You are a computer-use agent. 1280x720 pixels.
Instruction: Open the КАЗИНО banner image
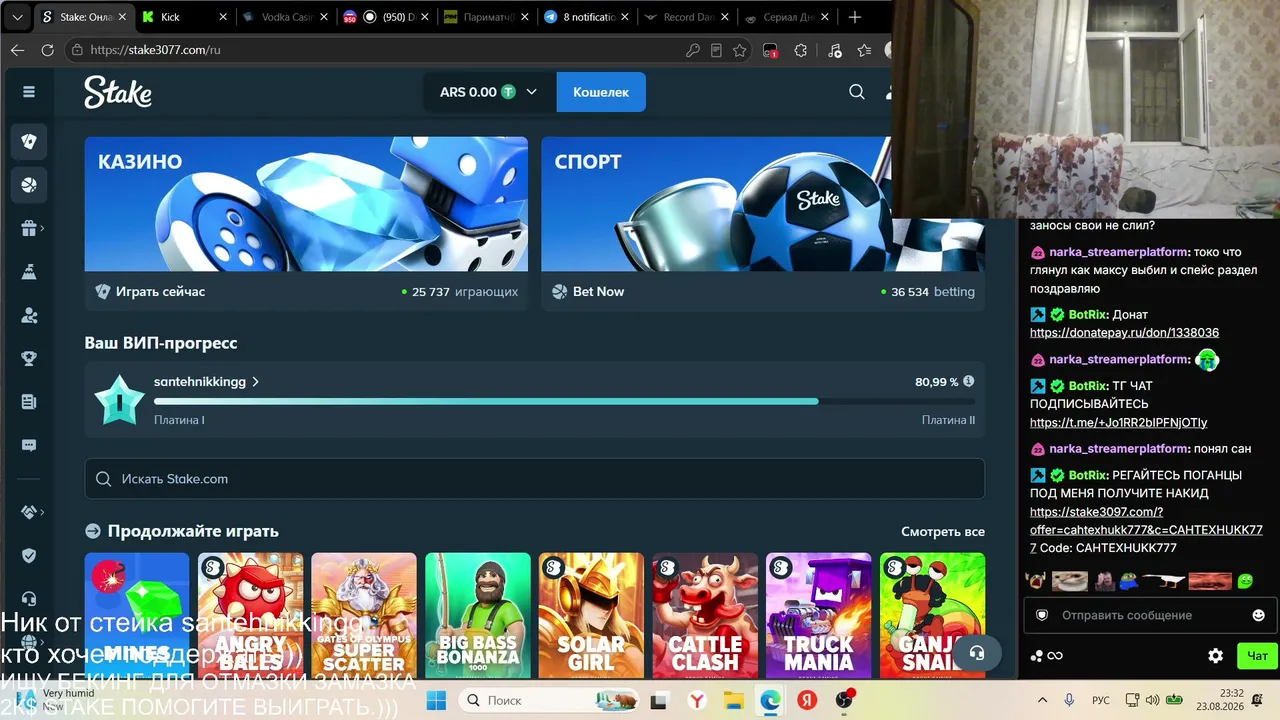point(306,204)
